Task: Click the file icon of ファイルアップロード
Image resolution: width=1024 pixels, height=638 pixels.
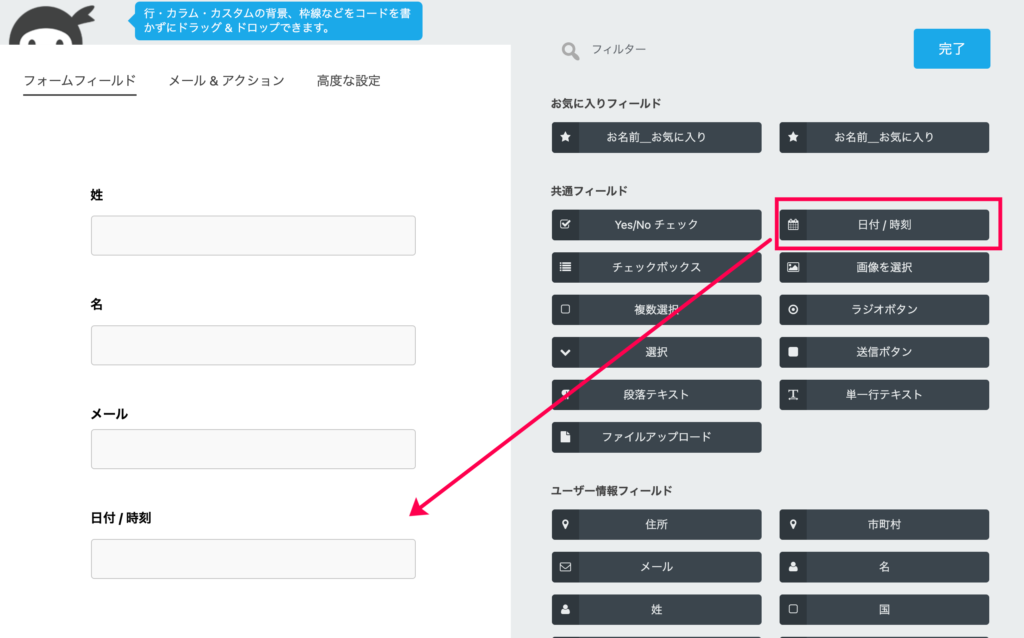Action: [566, 437]
